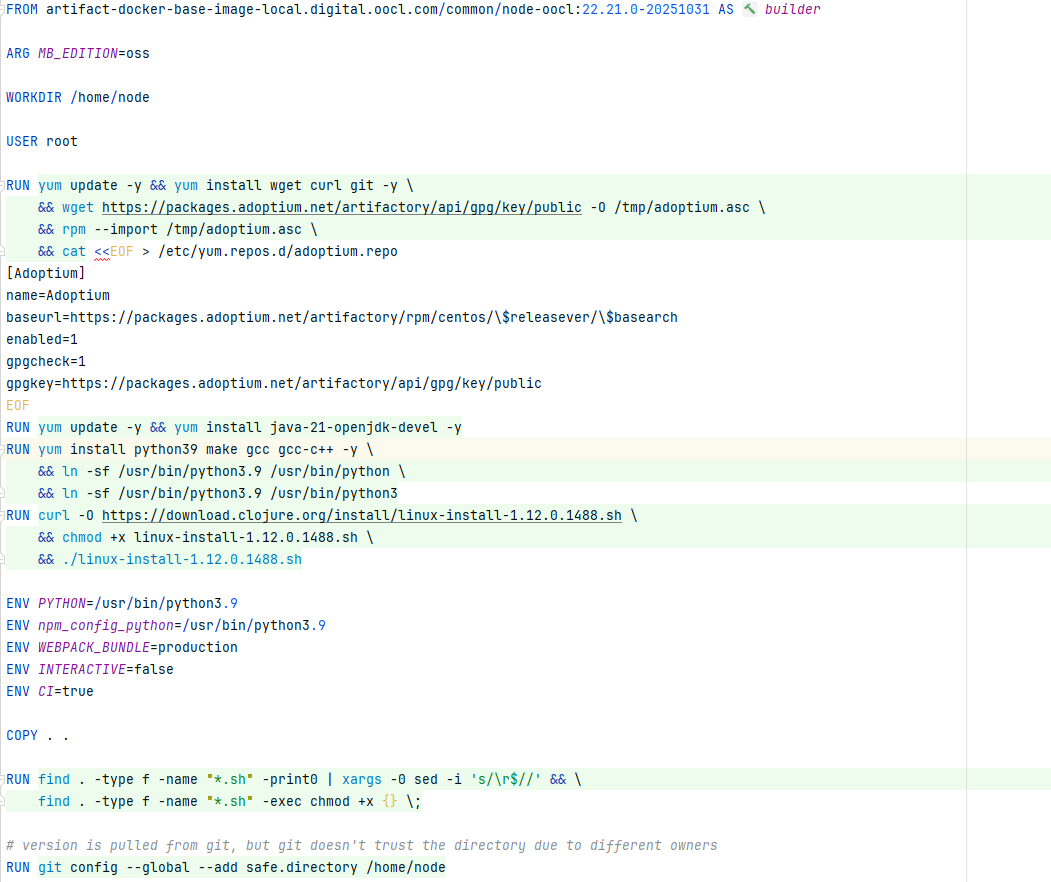Place cursor on MB_EDITION argument name
Image resolution: width=1051 pixels, height=882 pixels.
[77, 53]
